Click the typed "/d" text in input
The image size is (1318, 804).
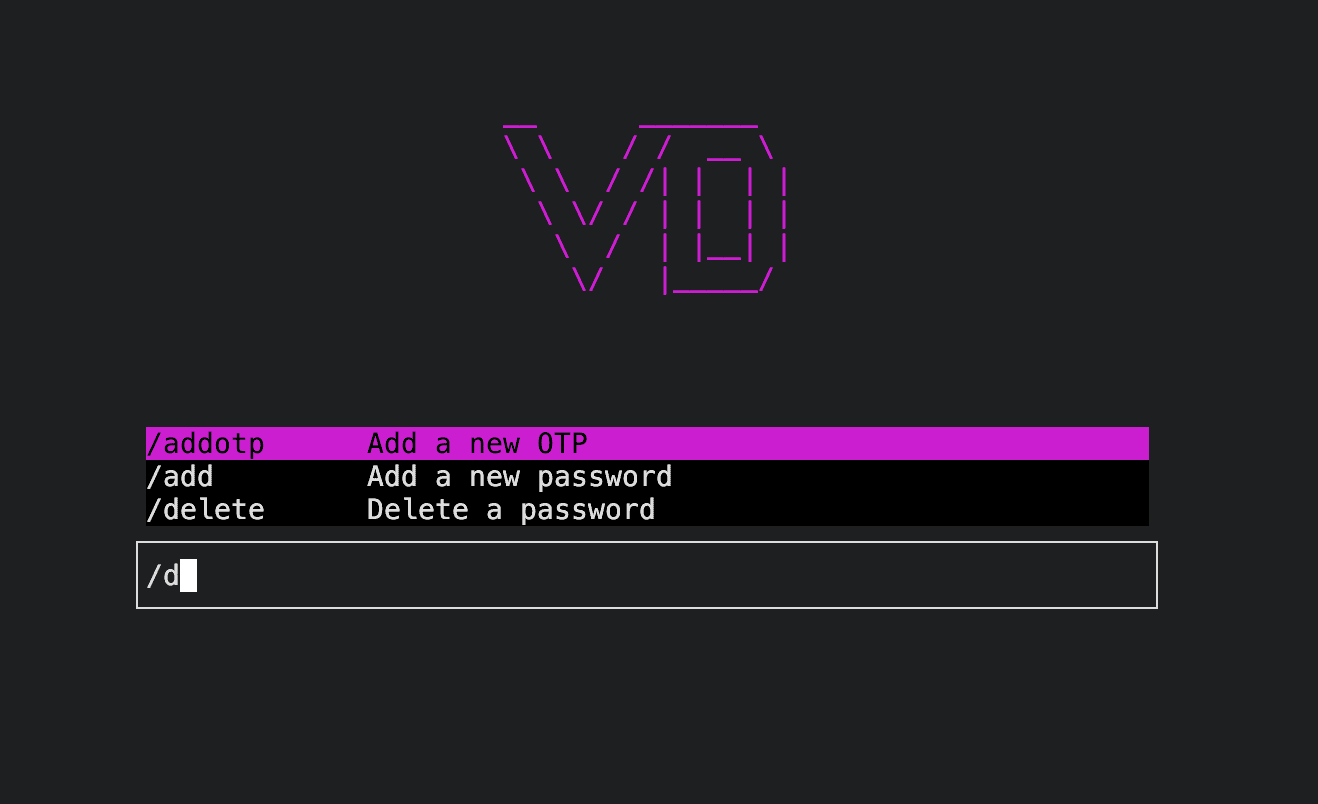(163, 575)
